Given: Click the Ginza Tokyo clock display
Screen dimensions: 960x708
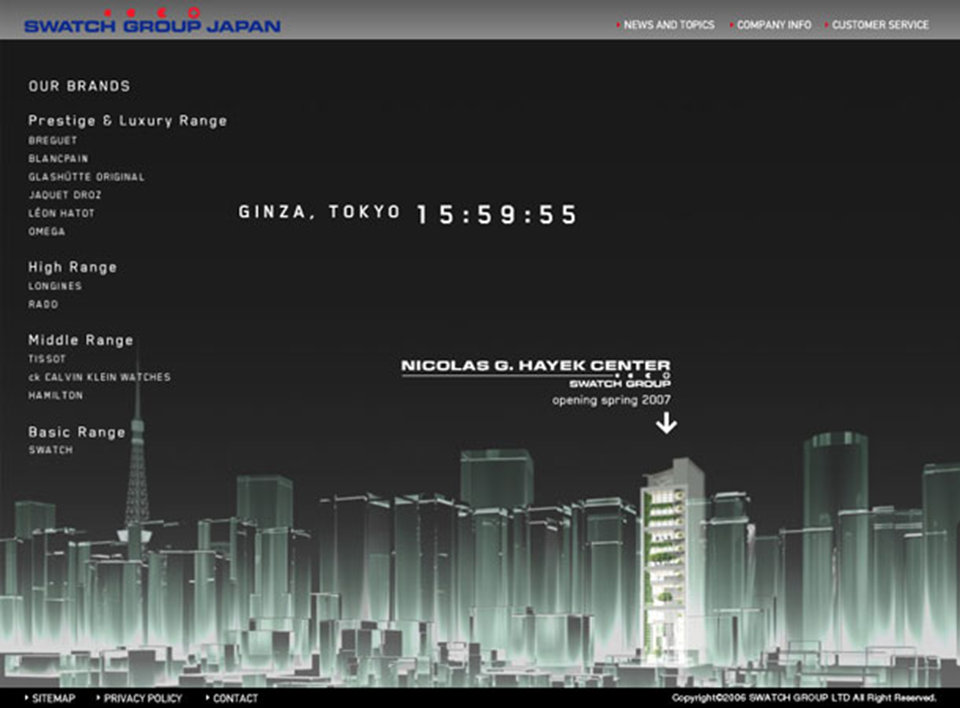Looking at the screenshot, I should coord(407,214).
